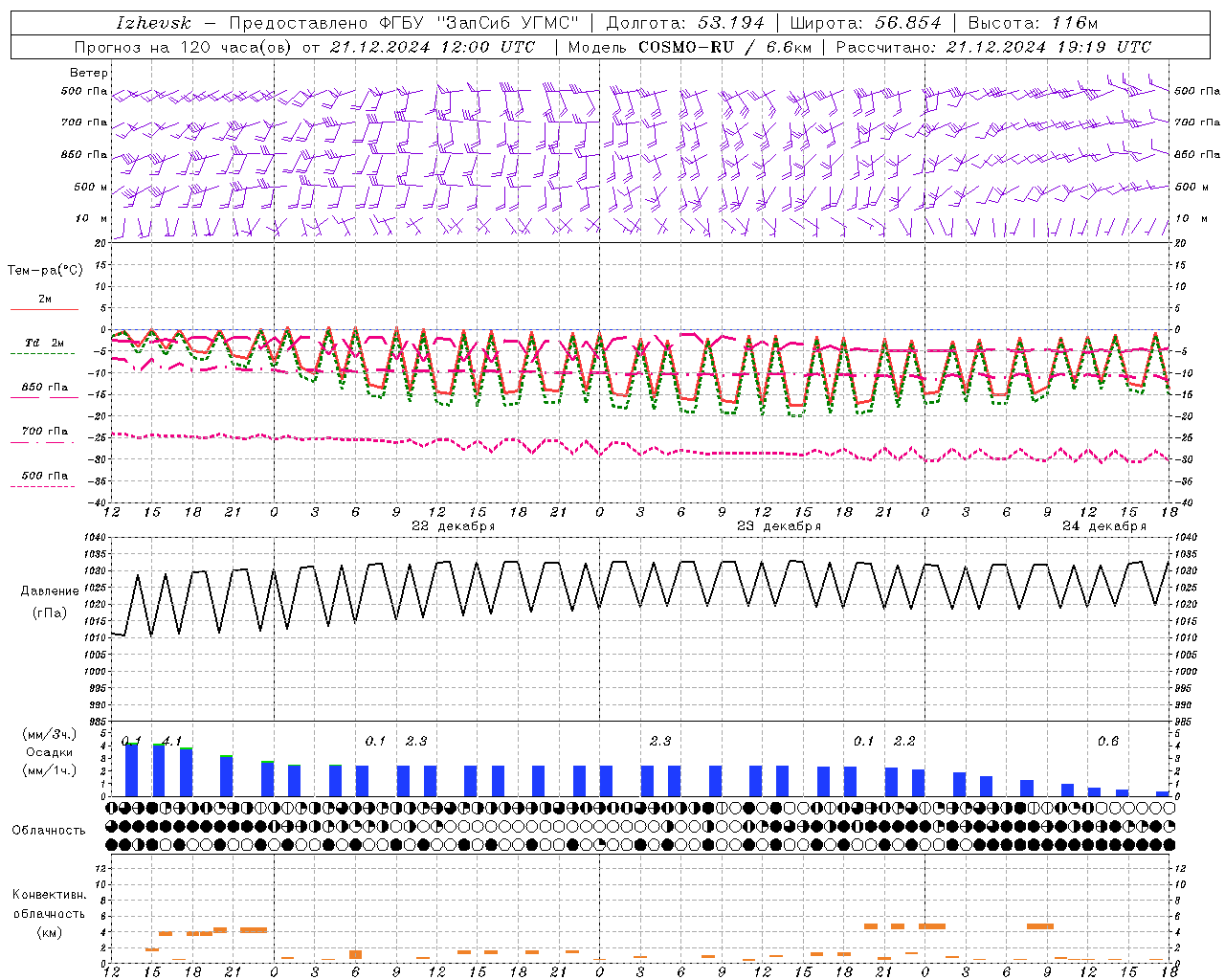Click the "(мм/1ч.)" precipitation unit label
1225x980 pixels.
pos(50,770)
